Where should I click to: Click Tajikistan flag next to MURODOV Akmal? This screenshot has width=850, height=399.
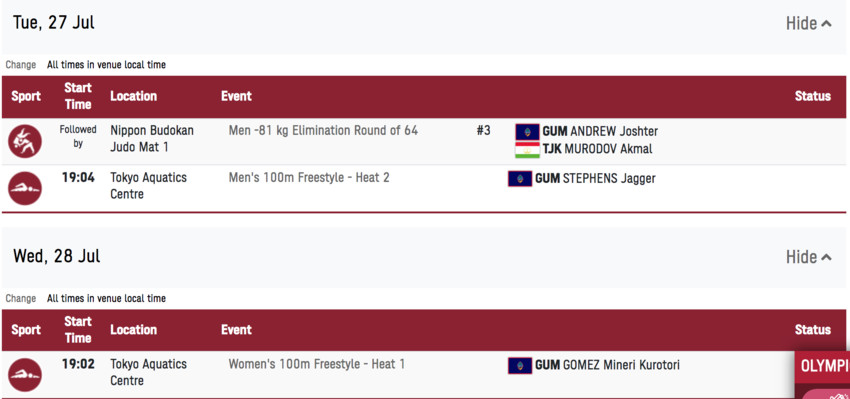tap(527, 149)
